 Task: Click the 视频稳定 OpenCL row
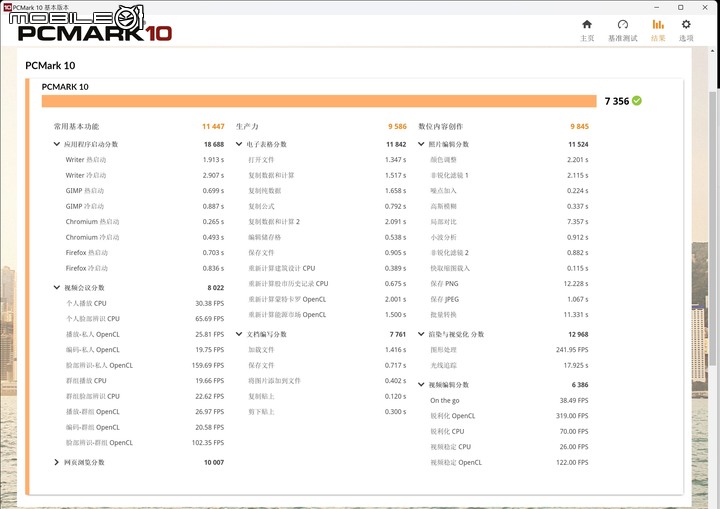[x=509, y=463]
